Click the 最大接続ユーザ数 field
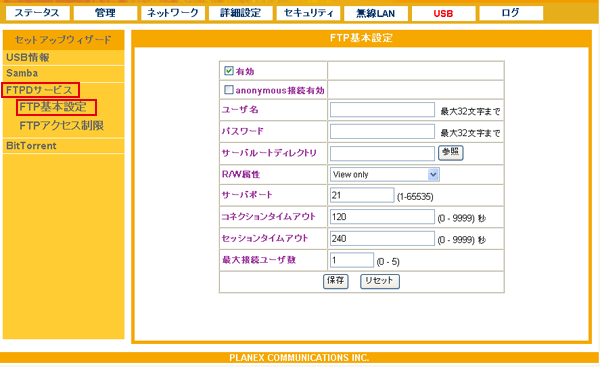Image resolution: width=600 pixels, height=367 pixels. tap(351, 261)
